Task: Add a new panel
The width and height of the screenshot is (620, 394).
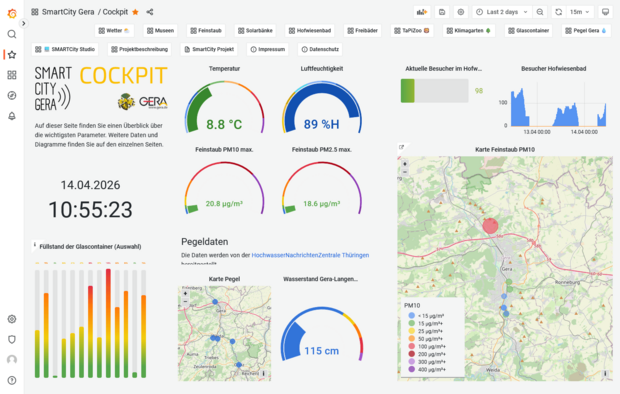Action: tap(422, 12)
